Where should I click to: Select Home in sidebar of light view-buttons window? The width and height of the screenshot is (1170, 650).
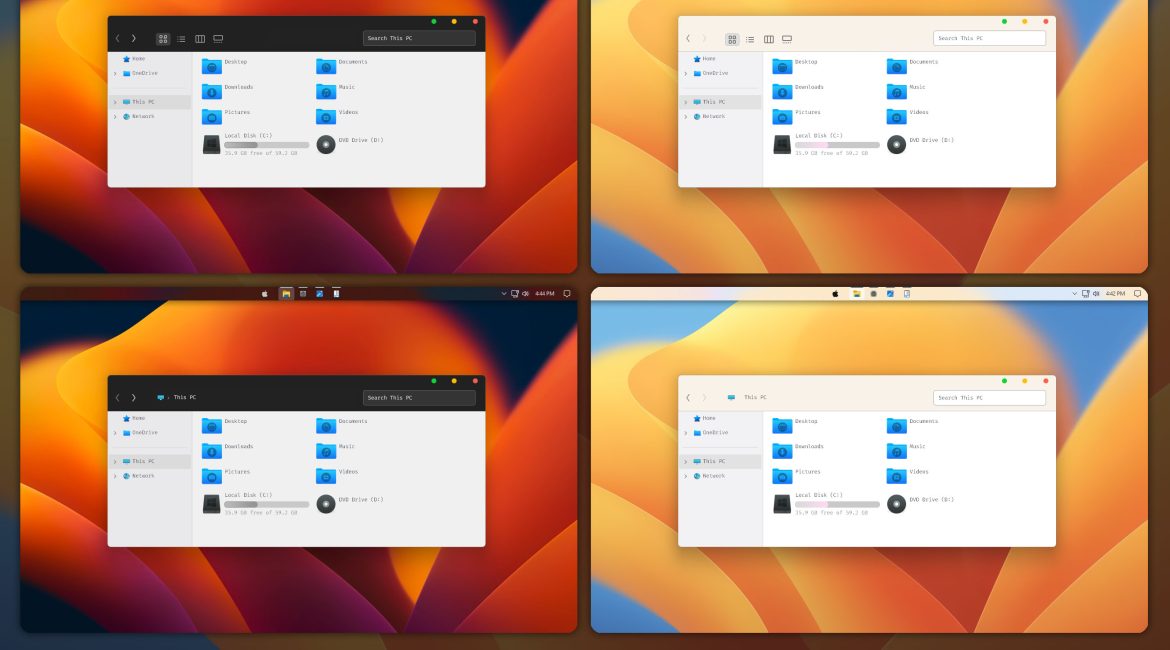[x=708, y=59]
